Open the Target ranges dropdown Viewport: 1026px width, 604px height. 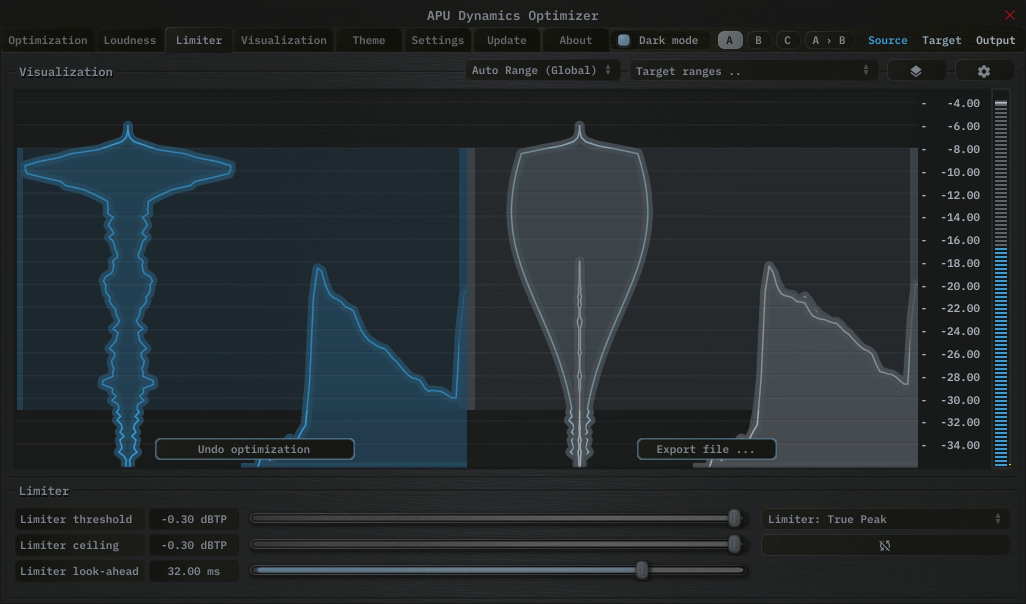(753, 71)
